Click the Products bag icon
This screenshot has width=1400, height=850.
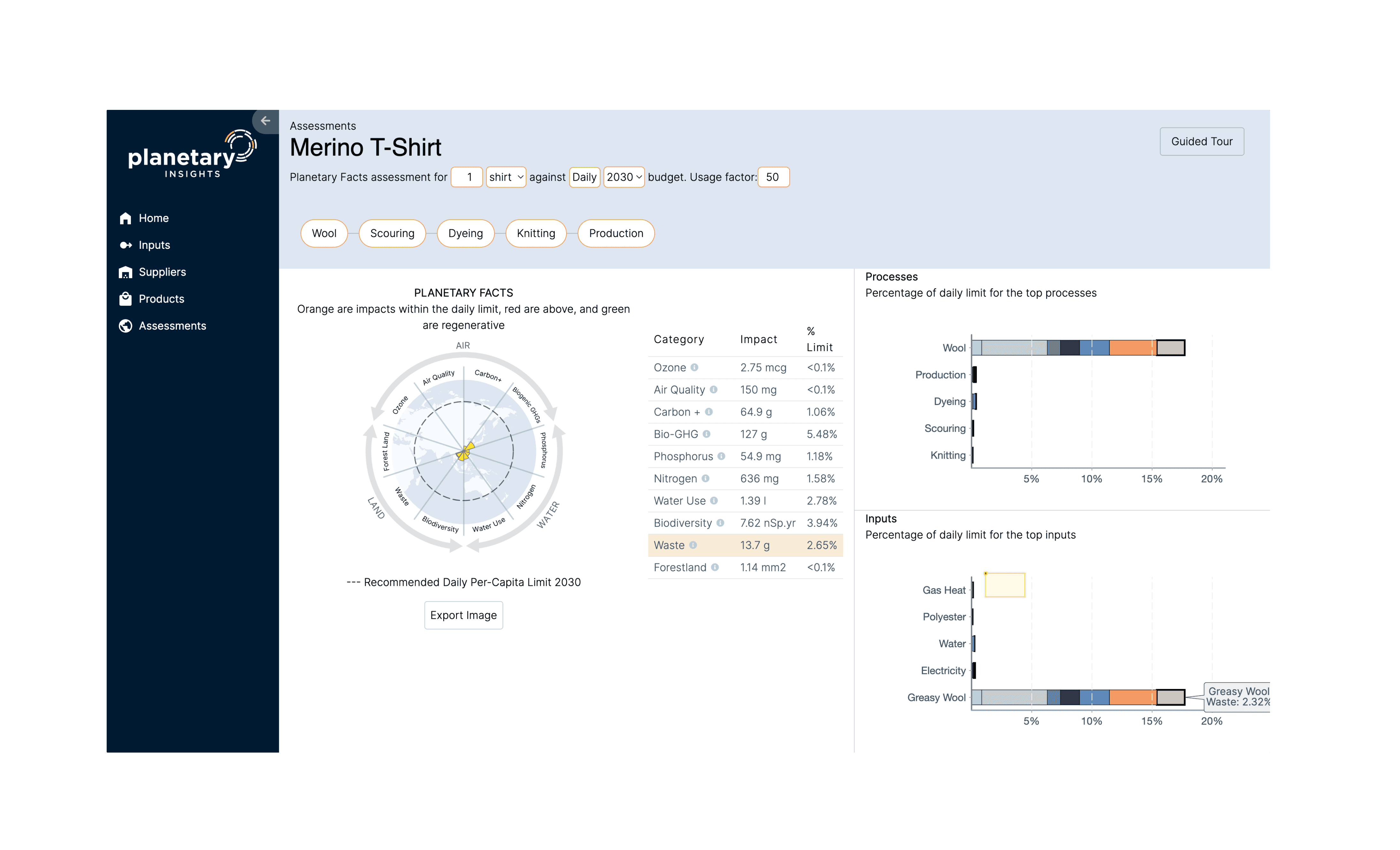click(126, 299)
